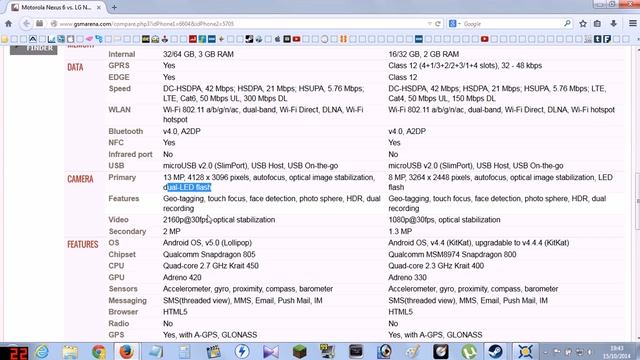Screen dimensions: 640x360
Task: Click '32/64 GB, 3 GB RAM' cell
Action: click(198, 54)
